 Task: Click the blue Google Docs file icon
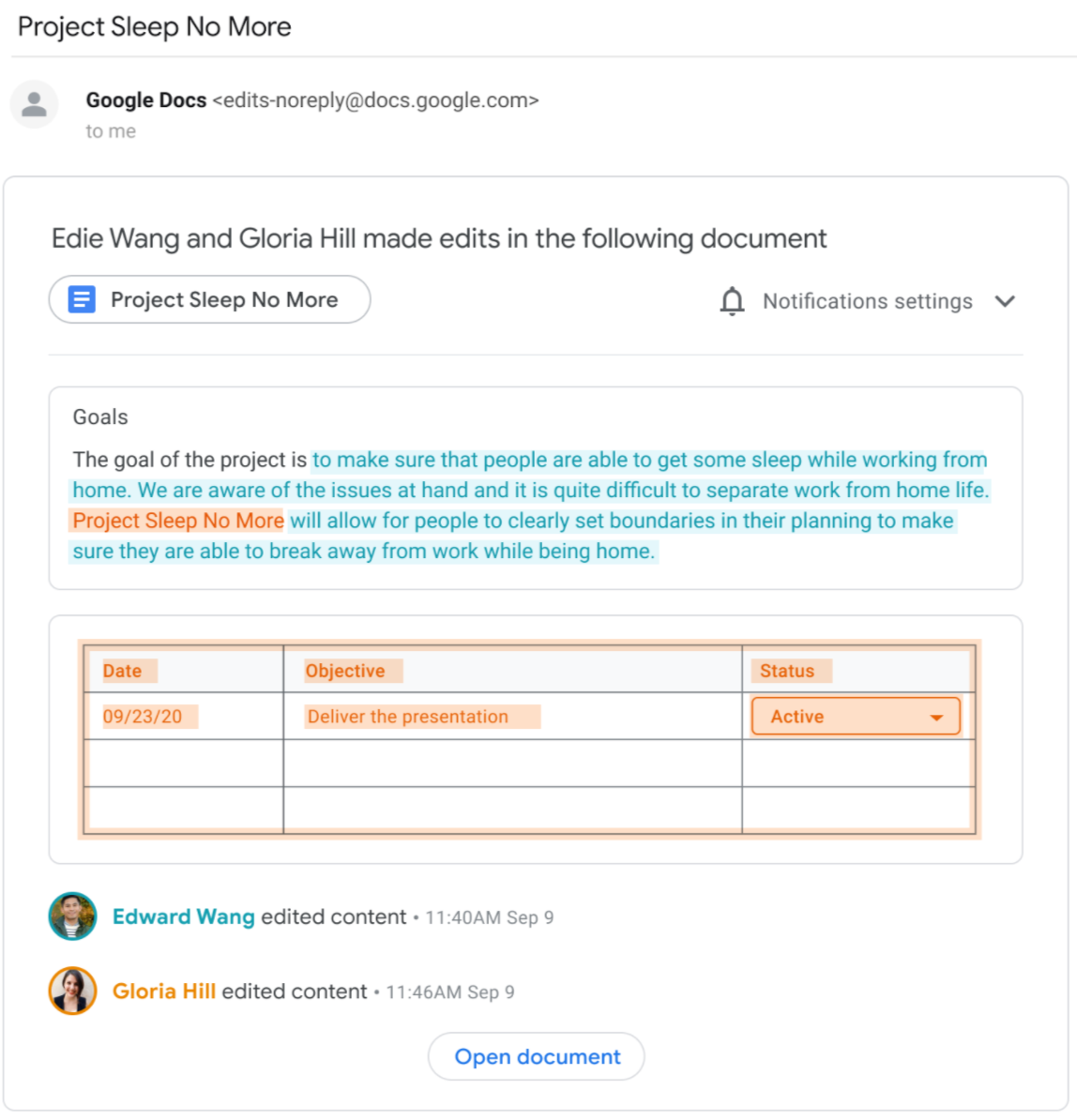coord(82,299)
